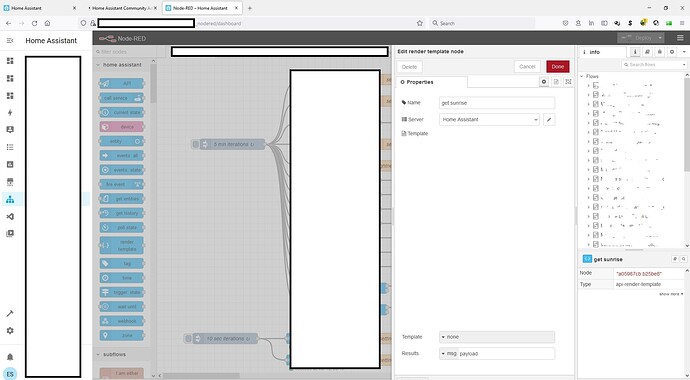The width and height of the screenshot is (690, 380).
Task: Open the Server Home Assistant dropdown
Action: pyautogui.click(x=489, y=119)
